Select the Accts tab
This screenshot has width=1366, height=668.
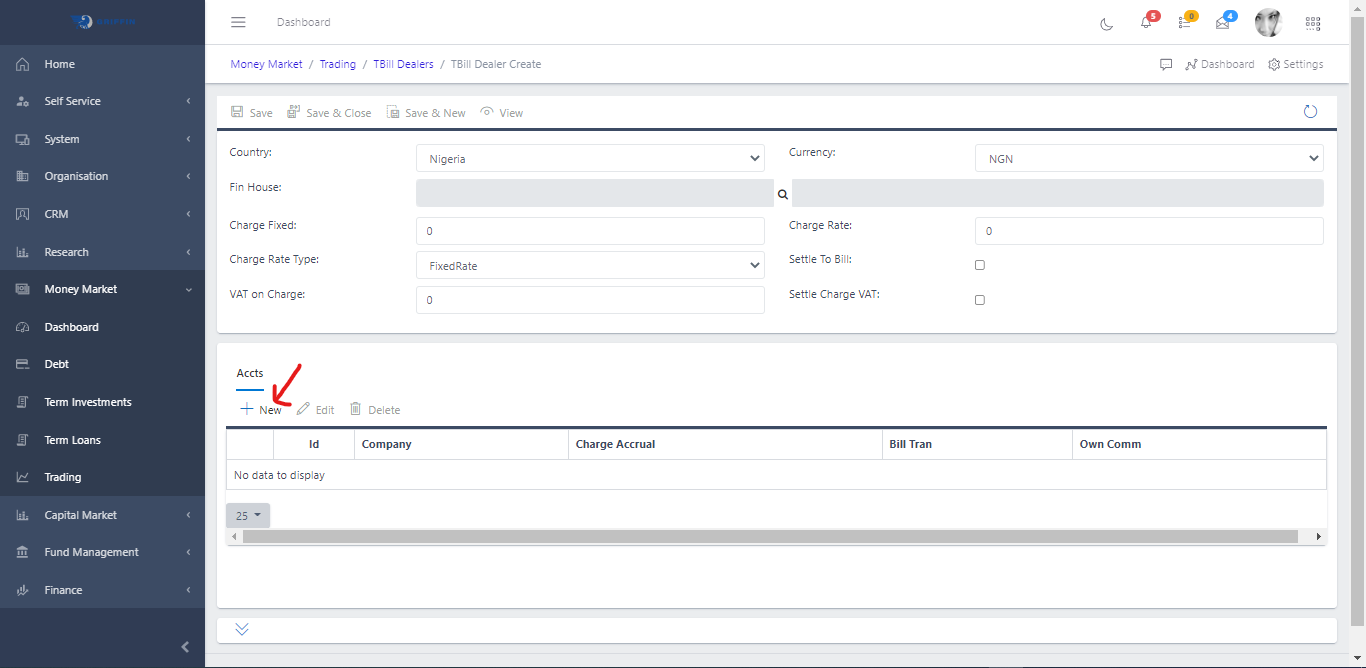coord(250,373)
